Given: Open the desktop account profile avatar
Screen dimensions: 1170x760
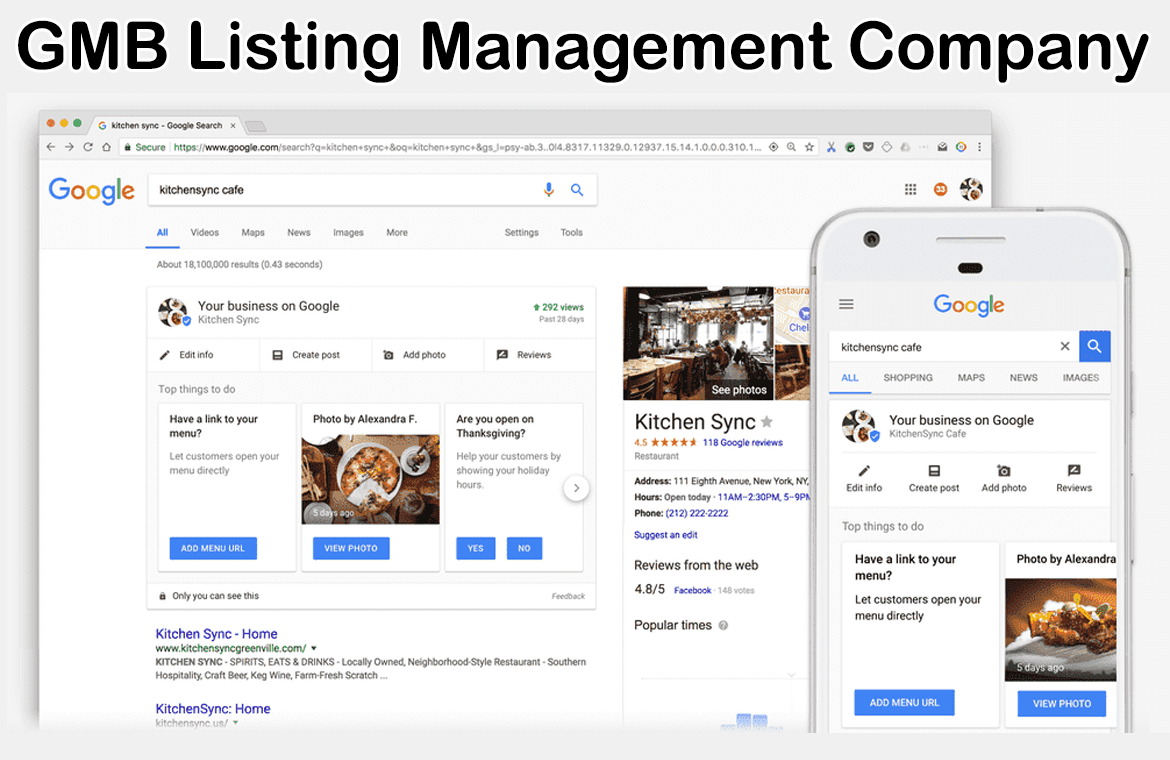Looking at the screenshot, I should click(x=971, y=189).
